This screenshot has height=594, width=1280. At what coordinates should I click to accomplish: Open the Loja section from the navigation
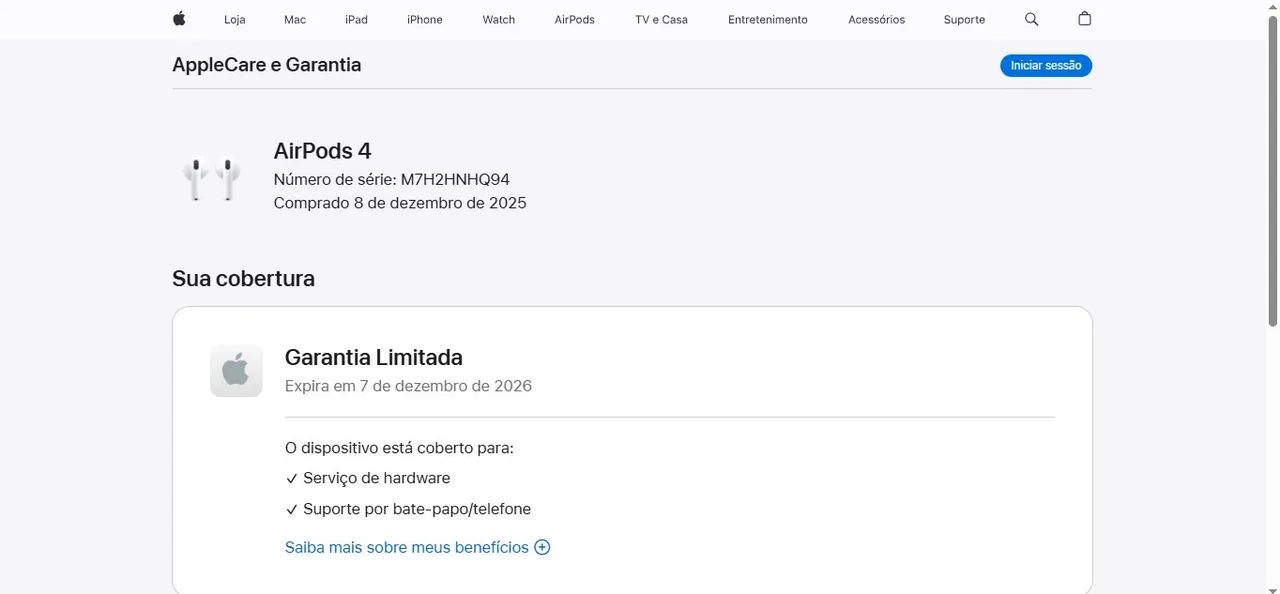click(233, 19)
